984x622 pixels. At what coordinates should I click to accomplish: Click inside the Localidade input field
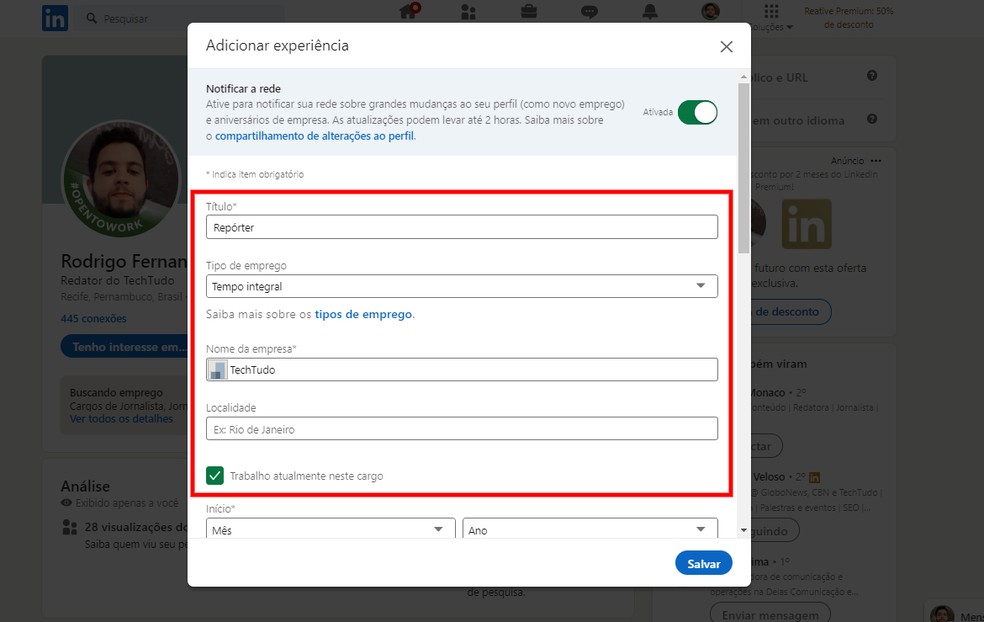coord(460,428)
